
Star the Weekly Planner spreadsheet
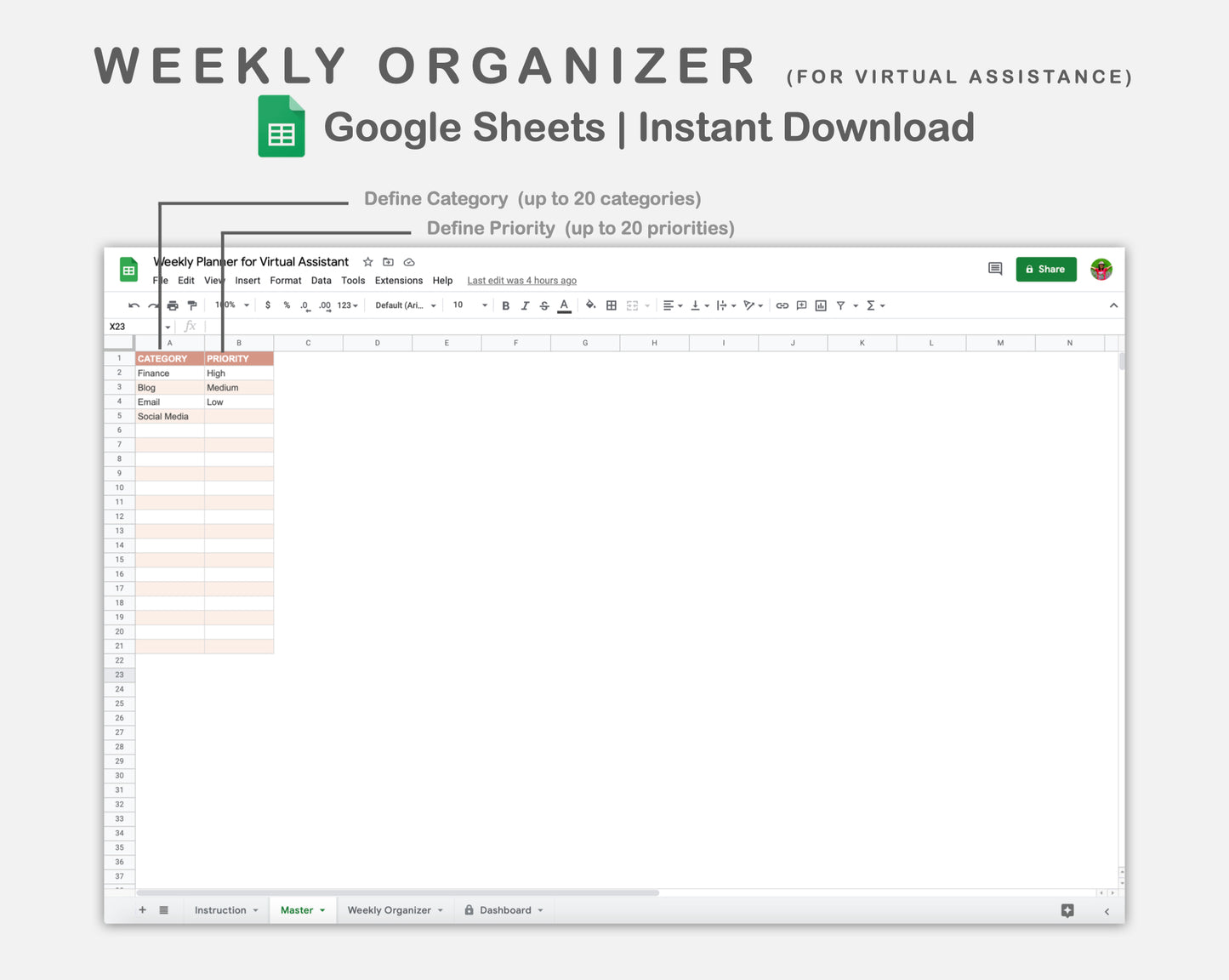pyautogui.click(x=367, y=262)
